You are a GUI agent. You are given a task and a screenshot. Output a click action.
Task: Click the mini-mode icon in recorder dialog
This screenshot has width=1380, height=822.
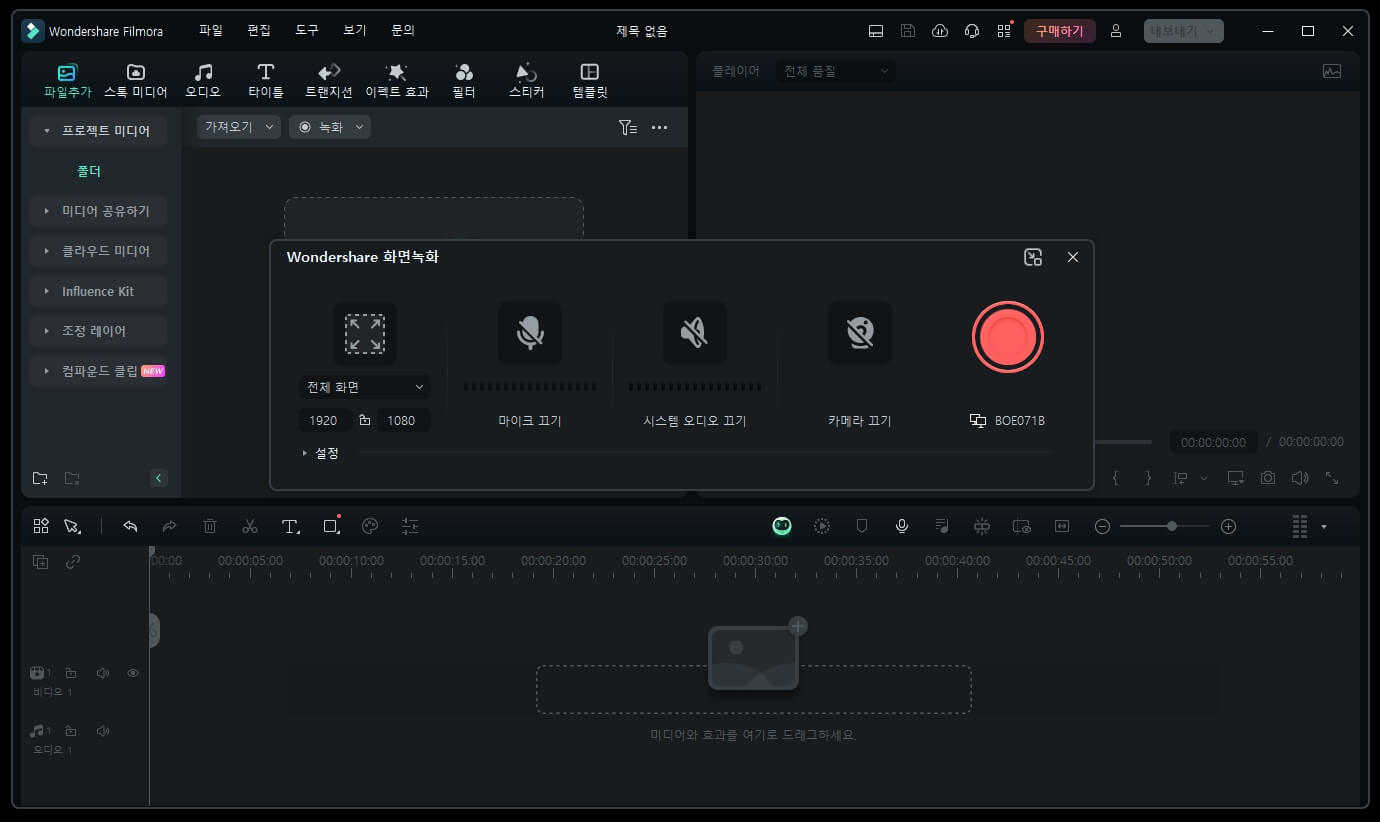pyautogui.click(x=1034, y=257)
